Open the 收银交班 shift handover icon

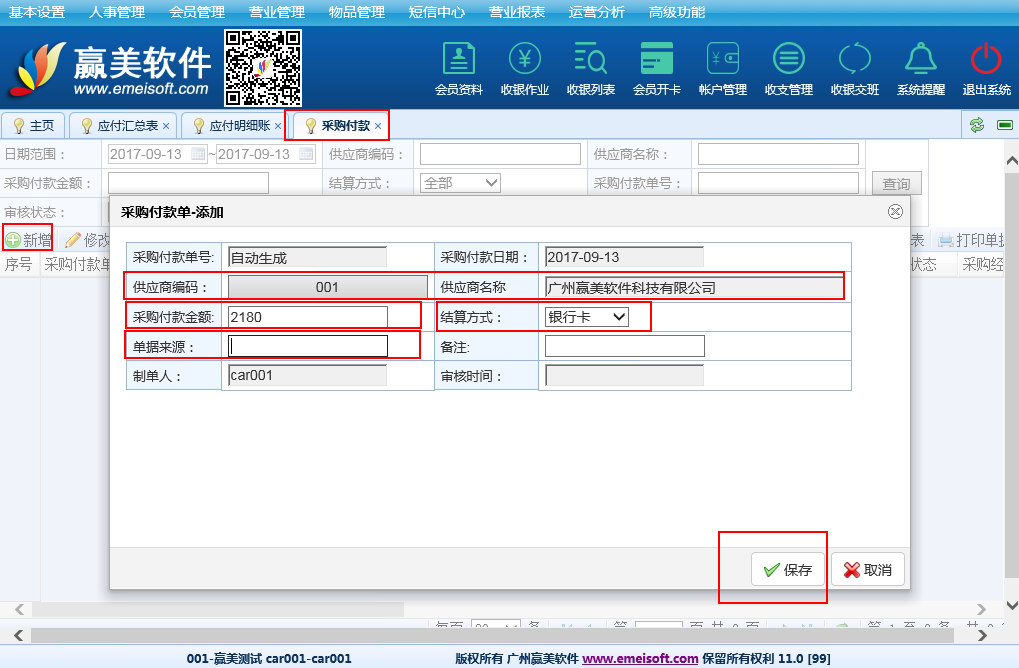coord(855,60)
